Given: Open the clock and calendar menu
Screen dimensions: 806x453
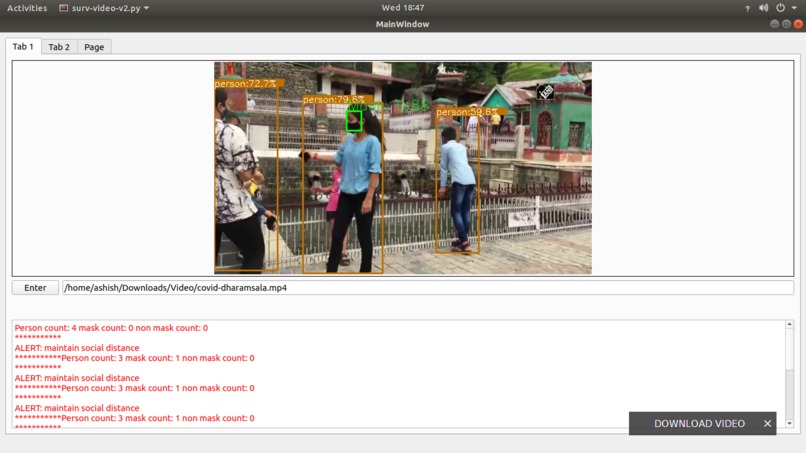Looking at the screenshot, I should click(402, 8).
